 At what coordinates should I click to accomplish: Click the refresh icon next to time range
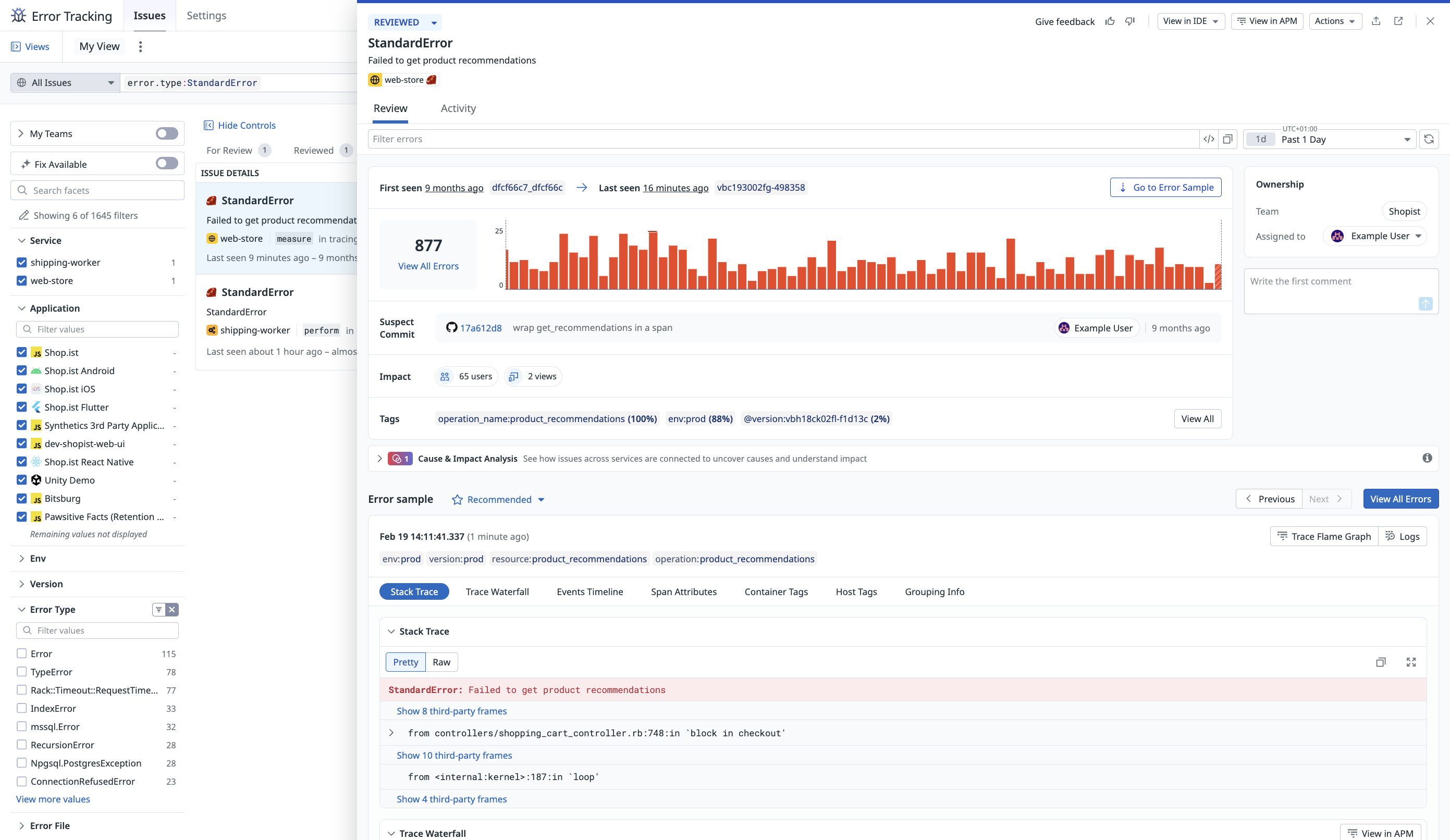1429,139
